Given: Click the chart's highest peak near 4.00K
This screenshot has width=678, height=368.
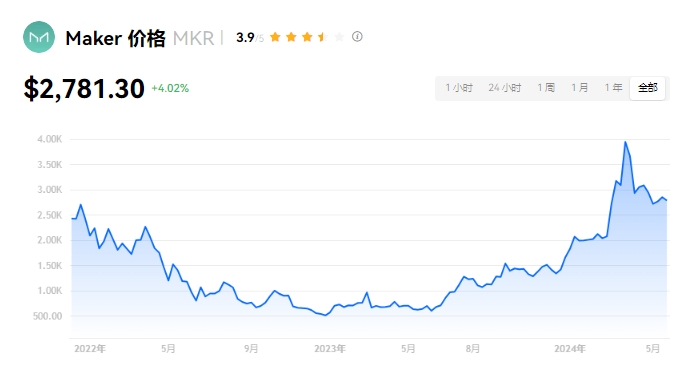Looking at the screenshot, I should click(625, 142).
